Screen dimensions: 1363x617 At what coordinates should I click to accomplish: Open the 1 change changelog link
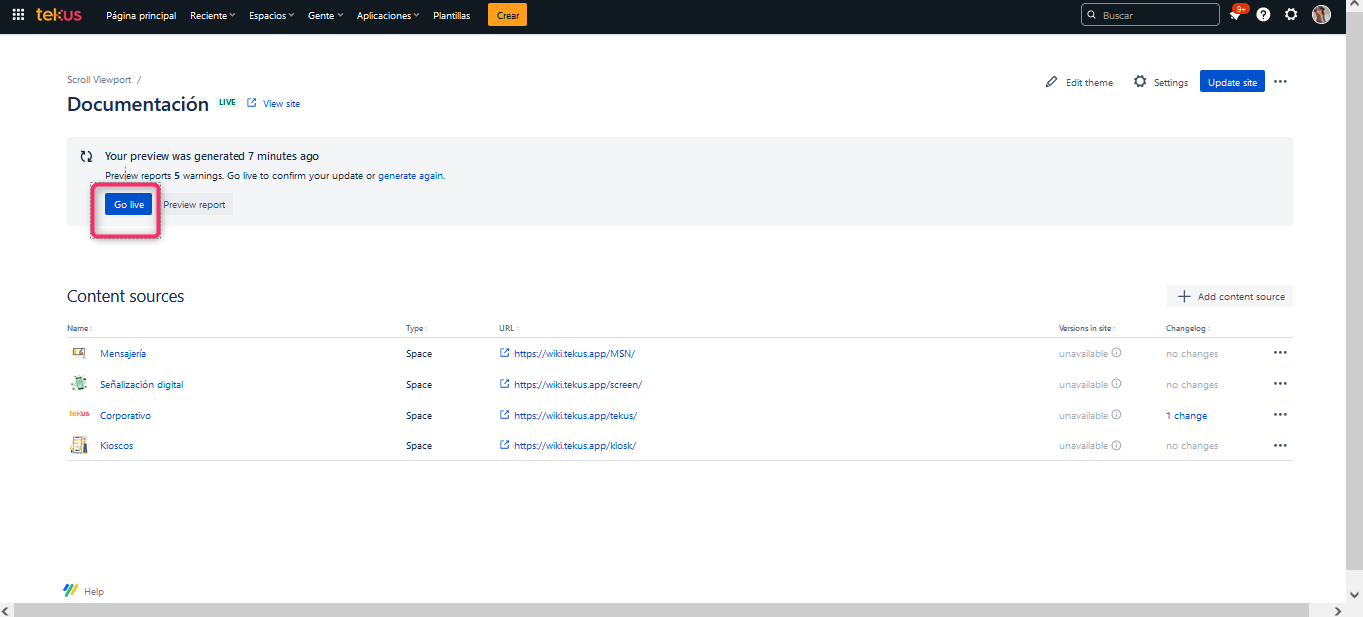pyautogui.click(x=1186, y=416)
